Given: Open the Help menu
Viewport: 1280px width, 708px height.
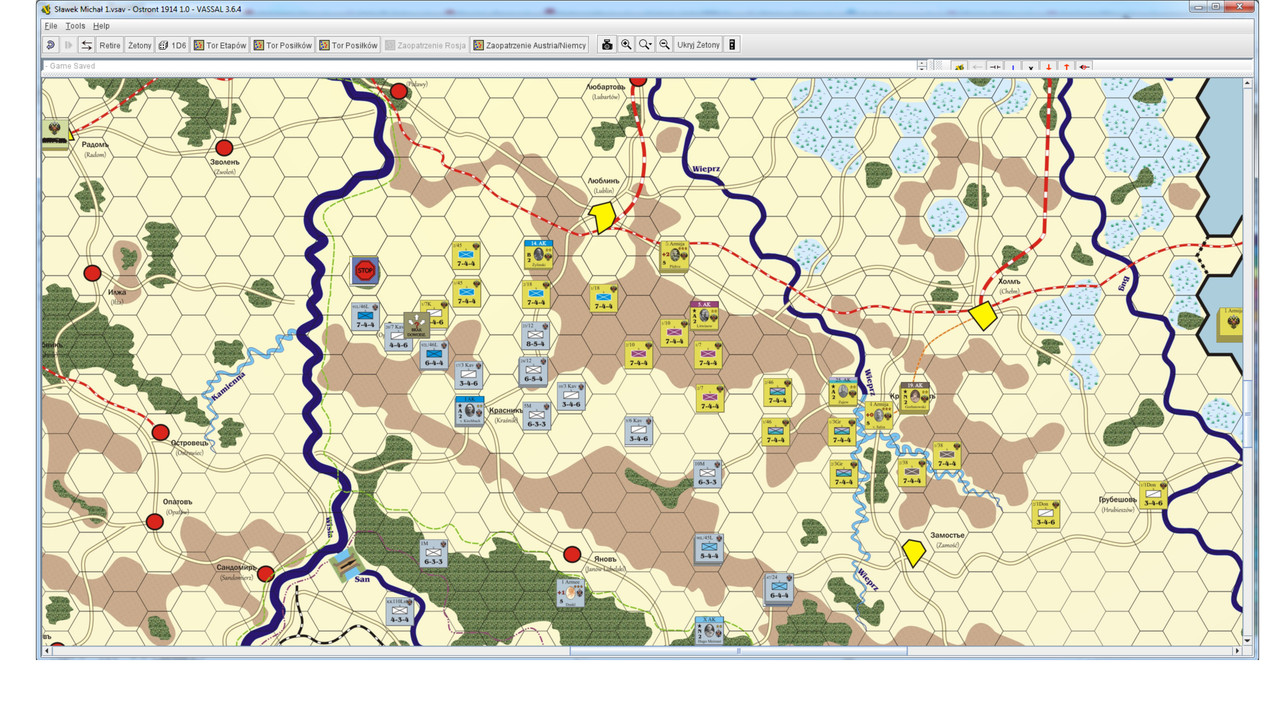Looking at the screenshot, I should (101, 25).
